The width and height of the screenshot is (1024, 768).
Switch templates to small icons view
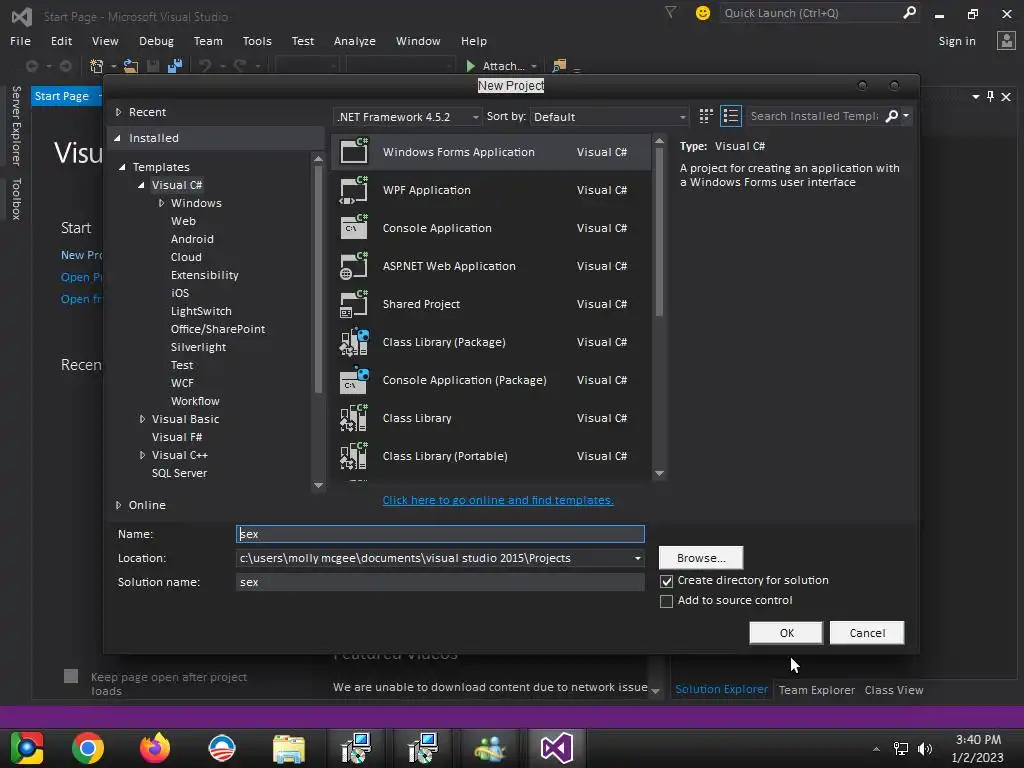706,116
